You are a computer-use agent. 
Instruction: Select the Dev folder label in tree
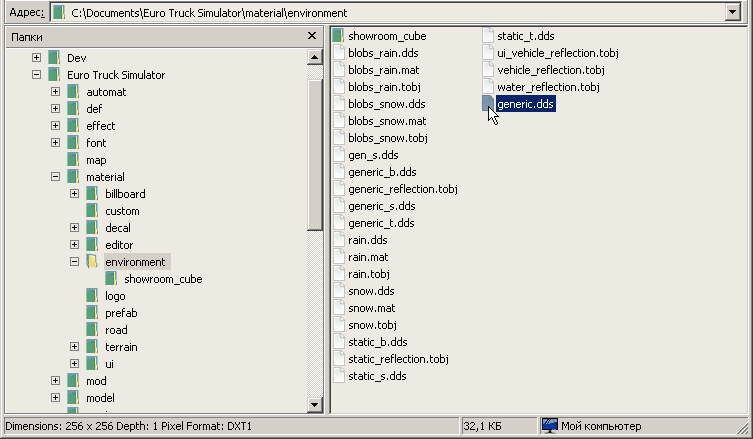(76, 58)
